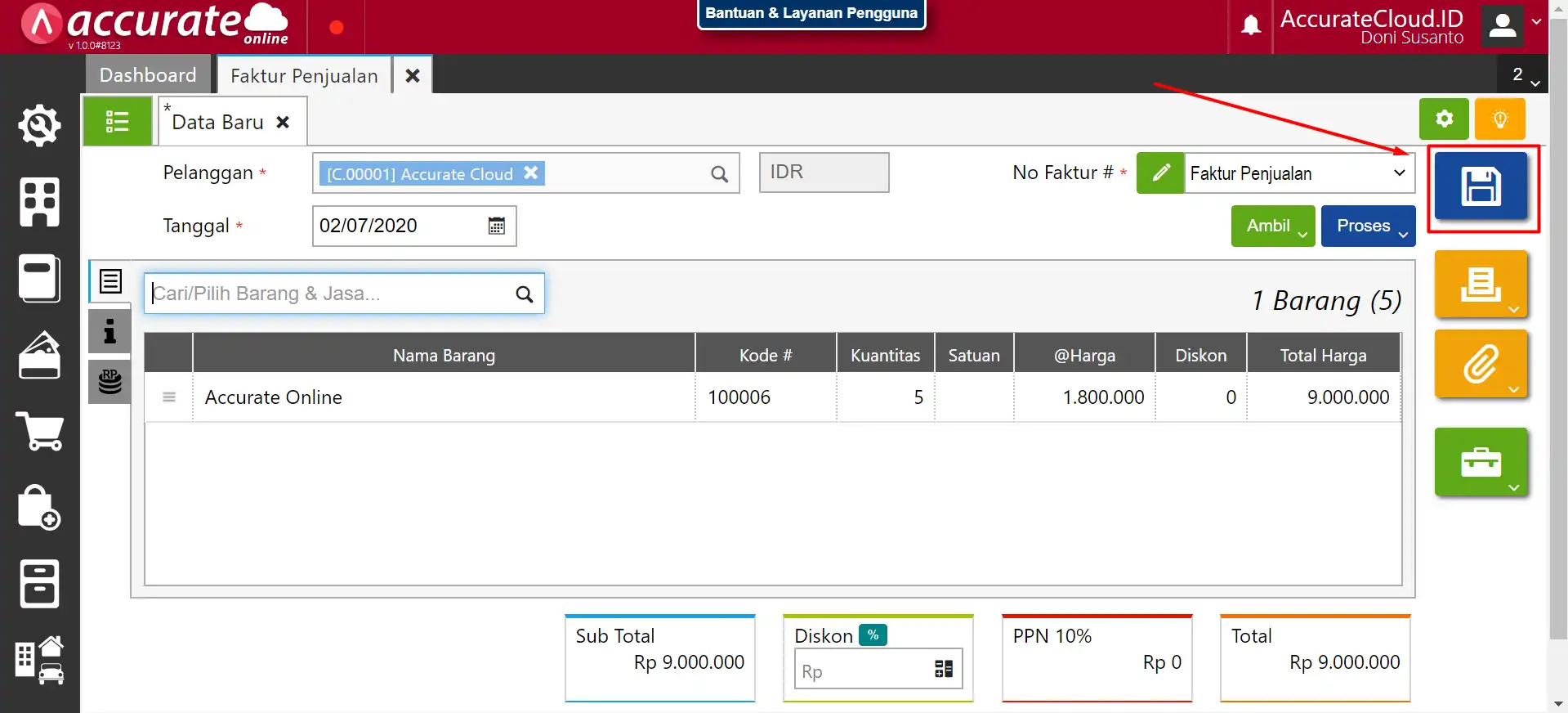The image size is (1568, 713).
Task: Expand the Faktur Penjualan numbering dropdown
Action: coord(1299,173)
